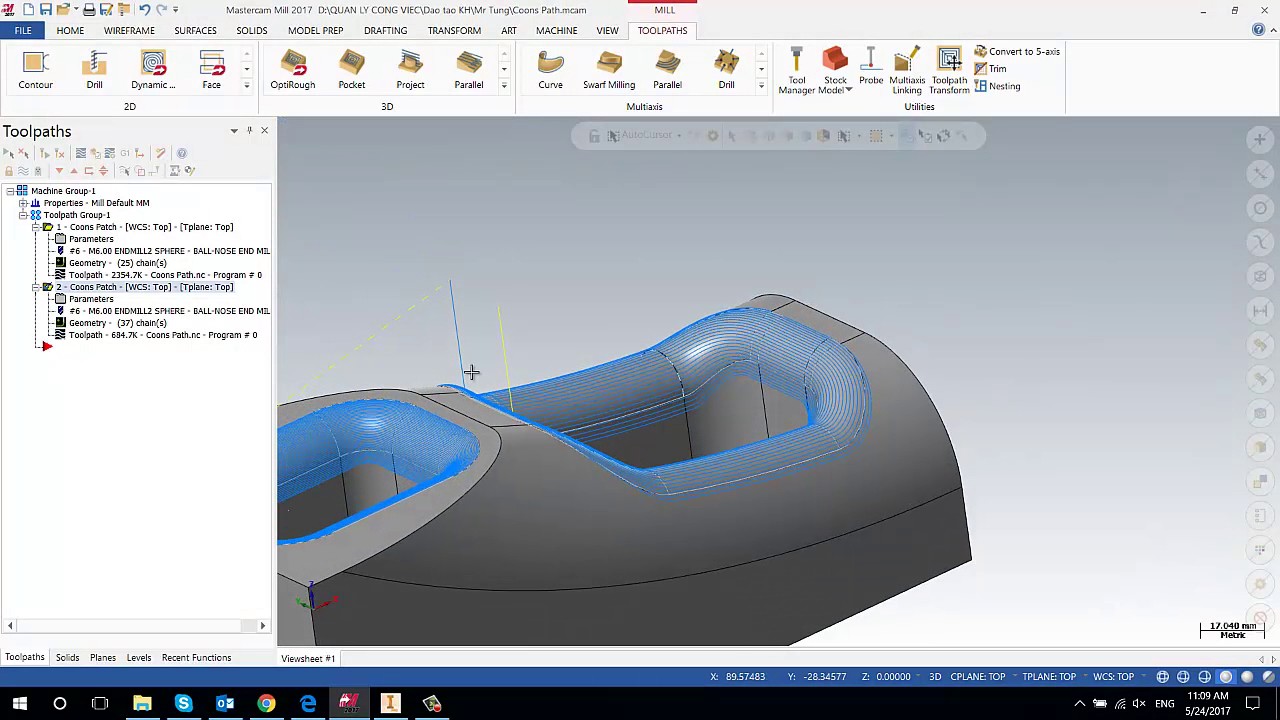Image resolution: width=1280 pixels, height=720 pixels.
Task: Toggle 3D mode in the status bar
Action: (935, 677)
